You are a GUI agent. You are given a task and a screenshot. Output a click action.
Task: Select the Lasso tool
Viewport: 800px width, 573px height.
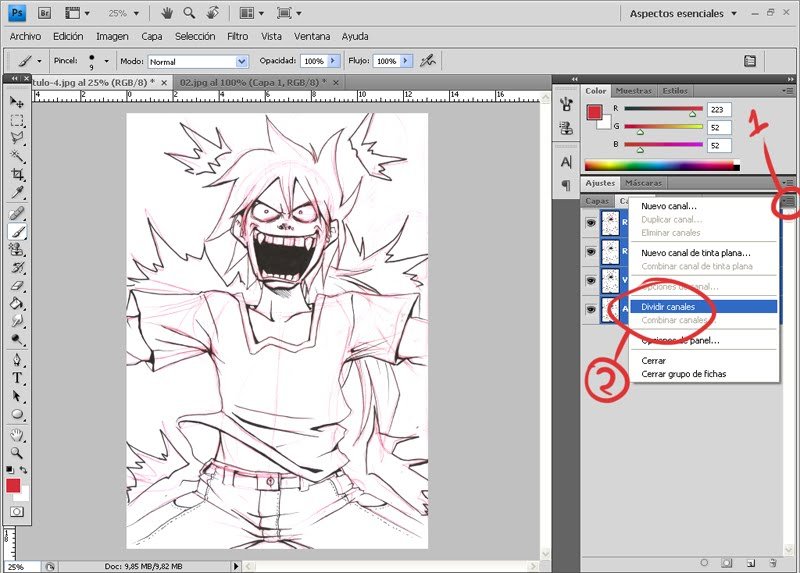[x=17, y=138]
